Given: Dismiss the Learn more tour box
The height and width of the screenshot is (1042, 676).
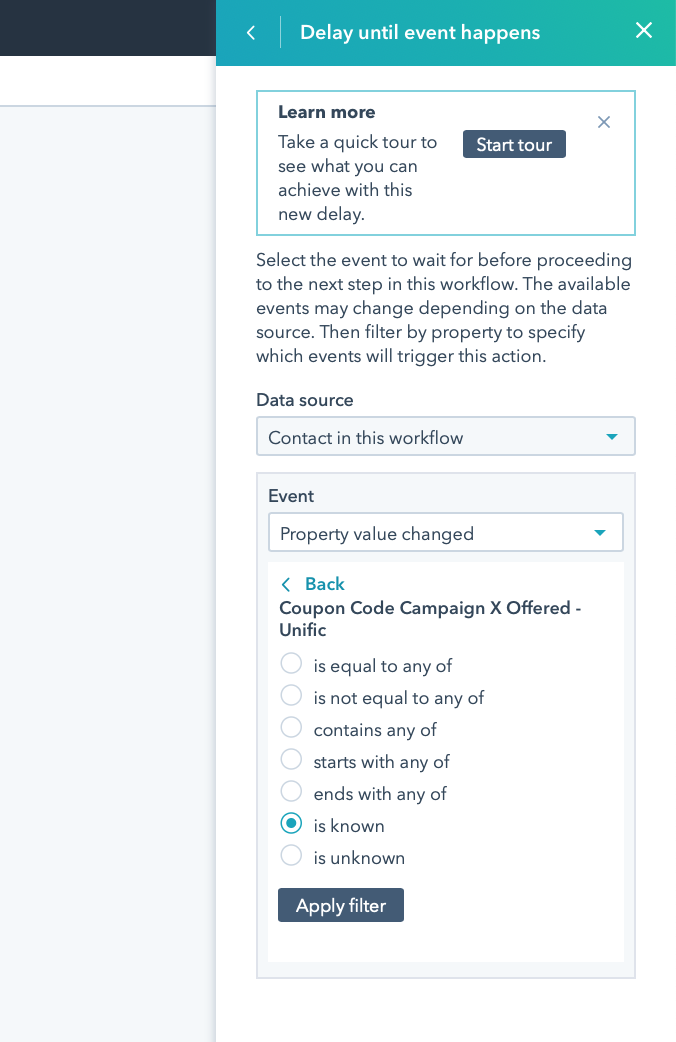Looking at the screenshot, I should coord(604,122).
